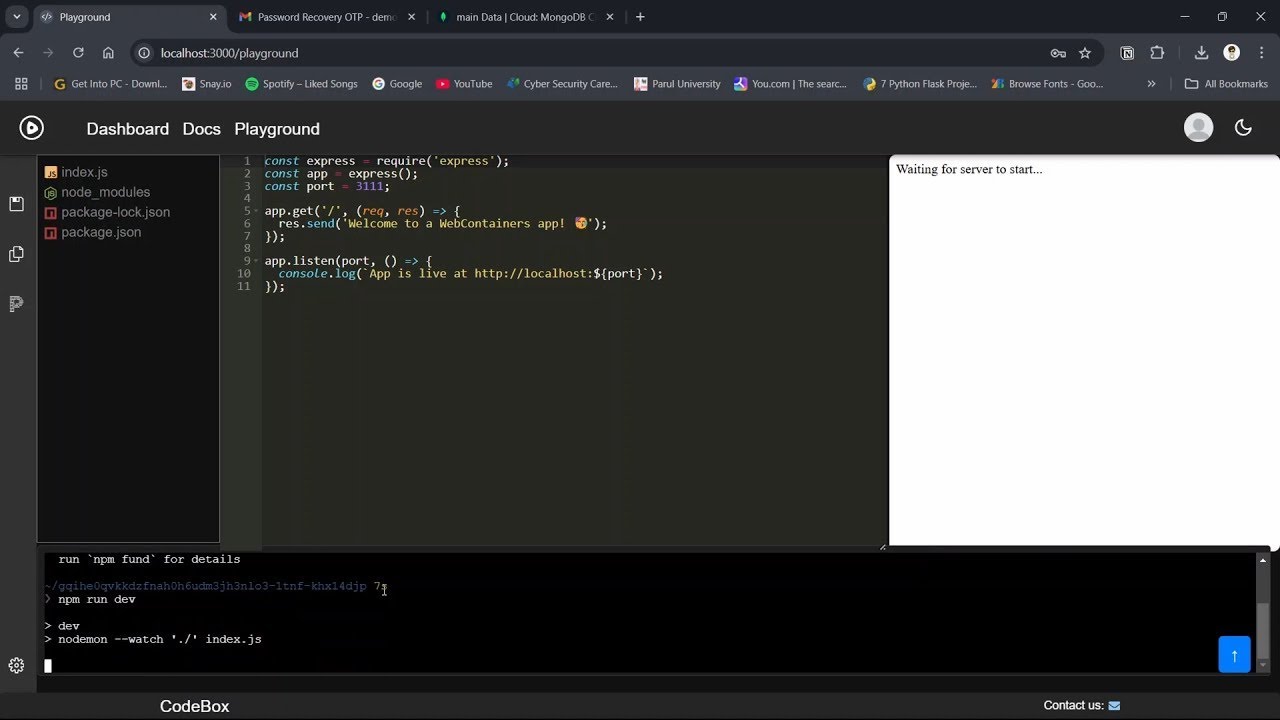Image resolution: width=1280 pixels, height=720 pixels.
Task: Click the Contact us mail icon
Action: pyautogui.click(x=1114, y=706)
